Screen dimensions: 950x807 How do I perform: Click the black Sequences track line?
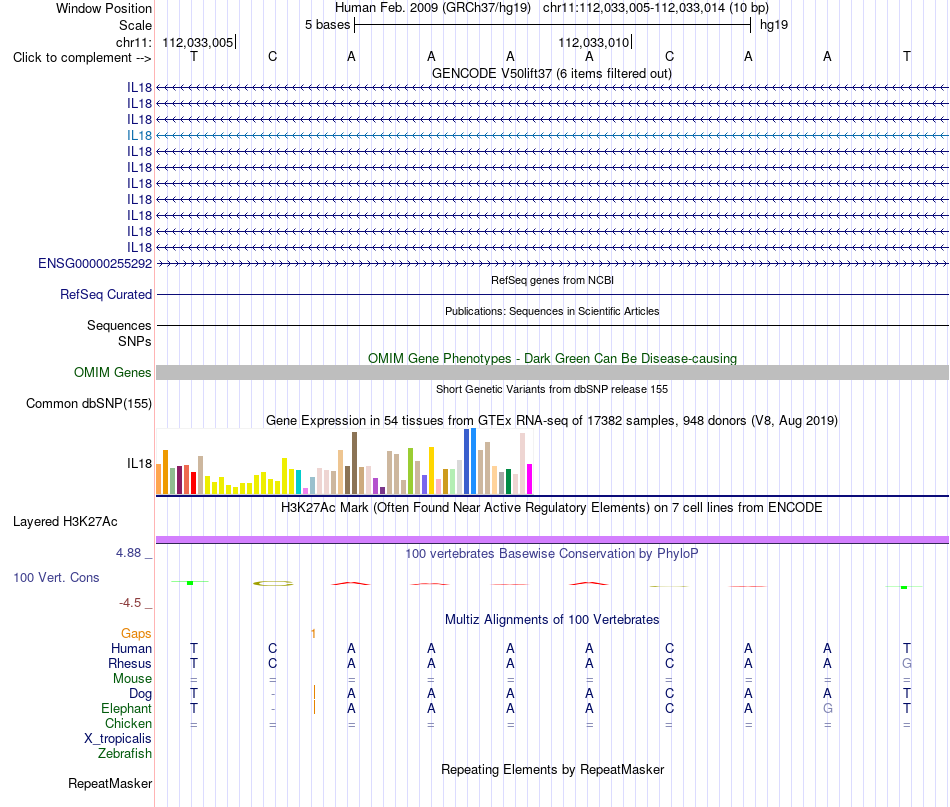tap(552, 326)
